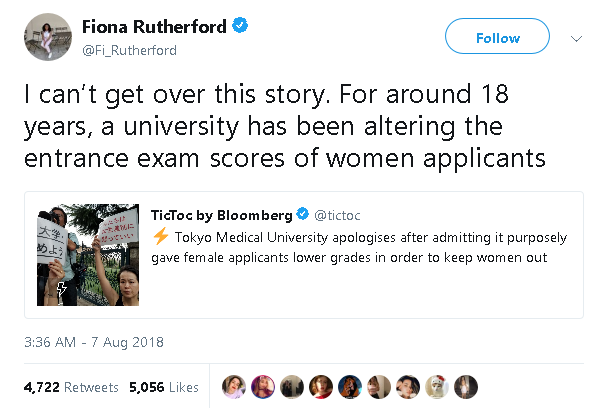This screenshot has height=408, width=605.
Task: Click the verified badge next to TicToc by Bloomberg
Action: [x=301, y=214]
